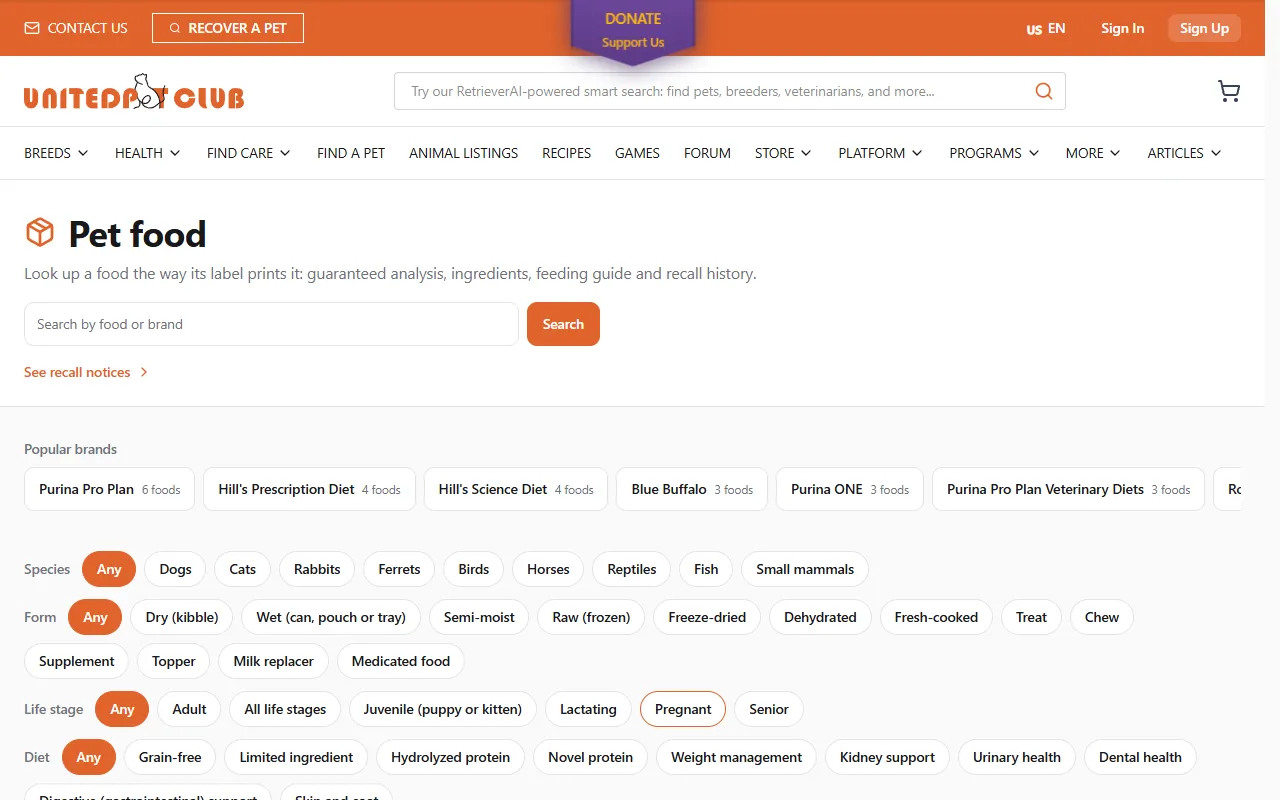Open Animal Listings page
The width and height of the screenshot is (1280, 800).
464,153
